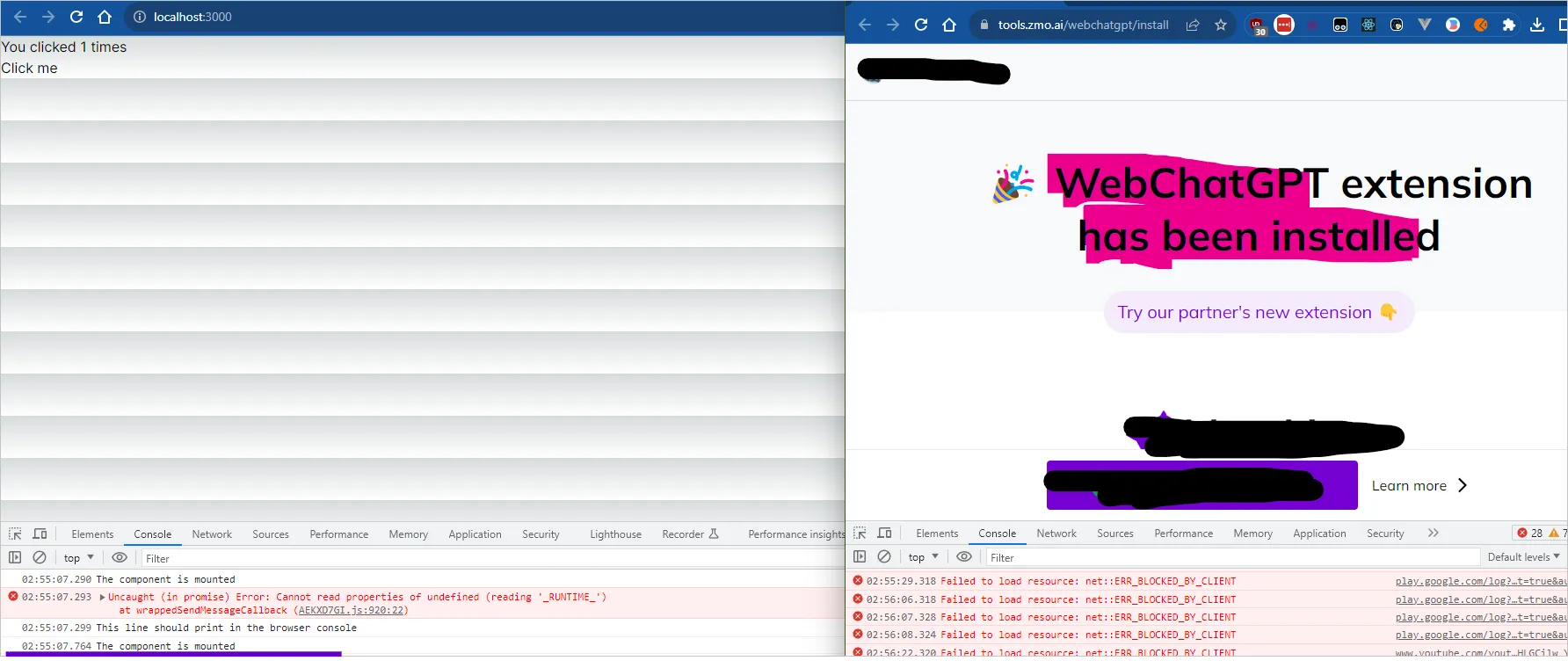
Task: Open Performance insights tab in left DevTools
Action: click(x=796, y=534)
